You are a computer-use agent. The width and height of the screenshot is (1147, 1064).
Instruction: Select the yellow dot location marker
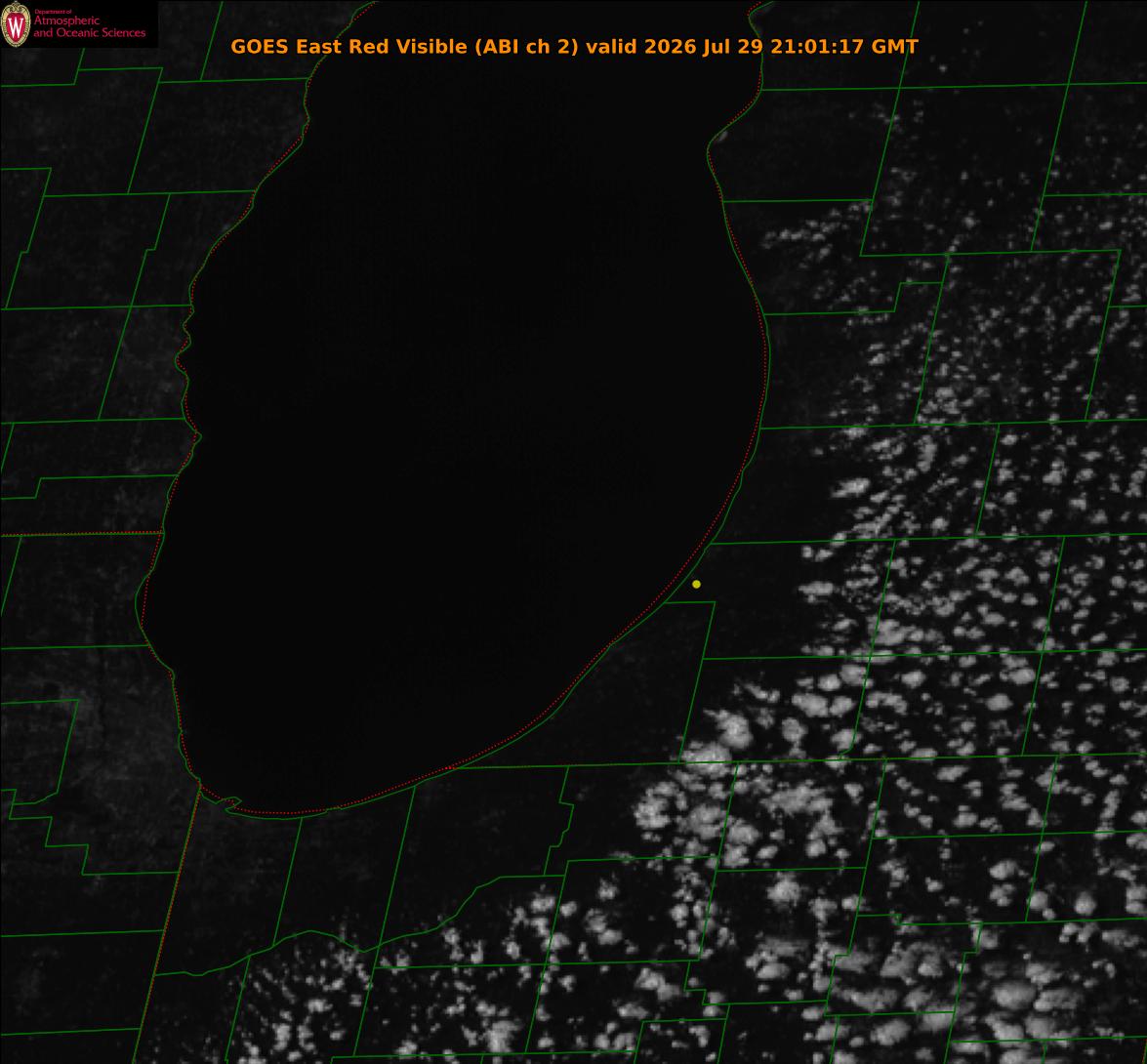[696, 584]
